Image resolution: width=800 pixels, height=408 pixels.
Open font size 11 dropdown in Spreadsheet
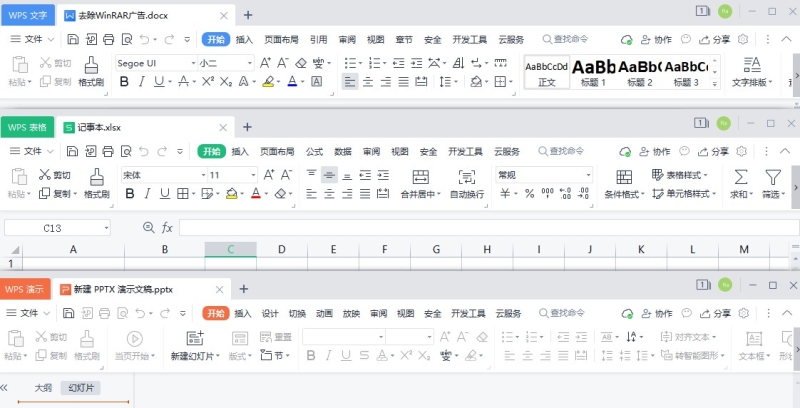click(x=253, y=175)
